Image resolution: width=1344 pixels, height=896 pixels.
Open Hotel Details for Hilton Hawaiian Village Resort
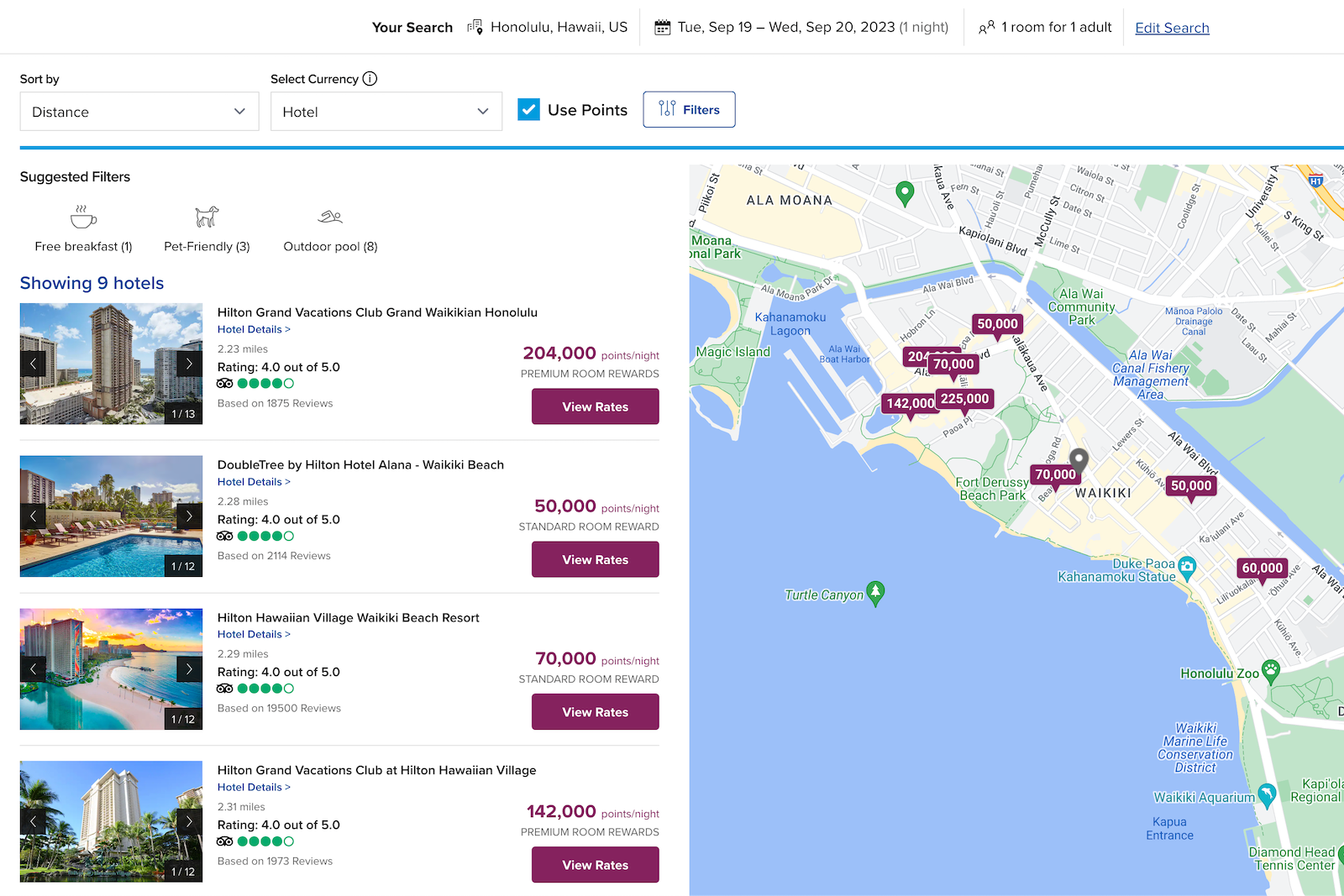254,635
